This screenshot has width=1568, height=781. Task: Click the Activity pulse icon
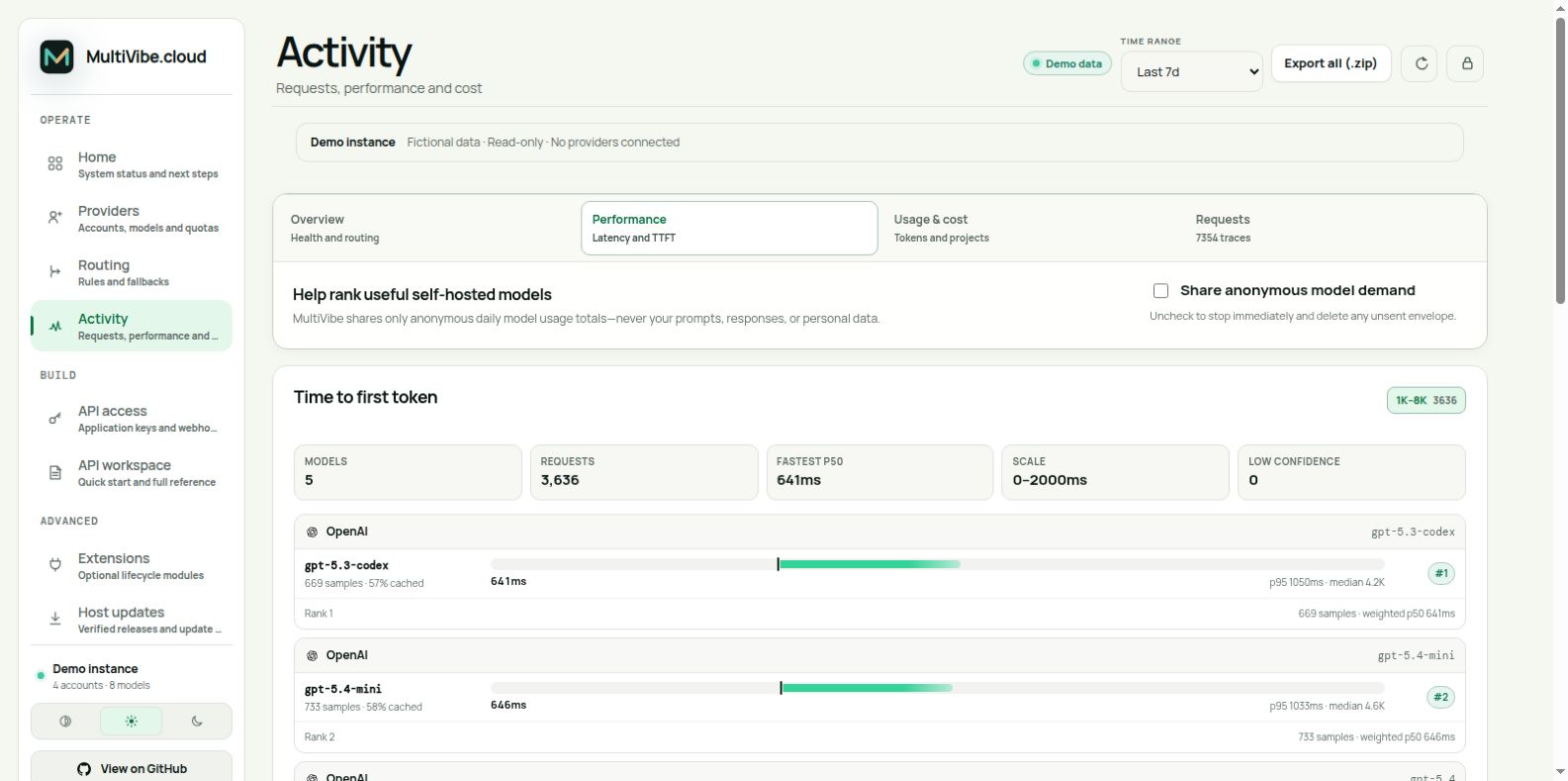pos(55,326)
